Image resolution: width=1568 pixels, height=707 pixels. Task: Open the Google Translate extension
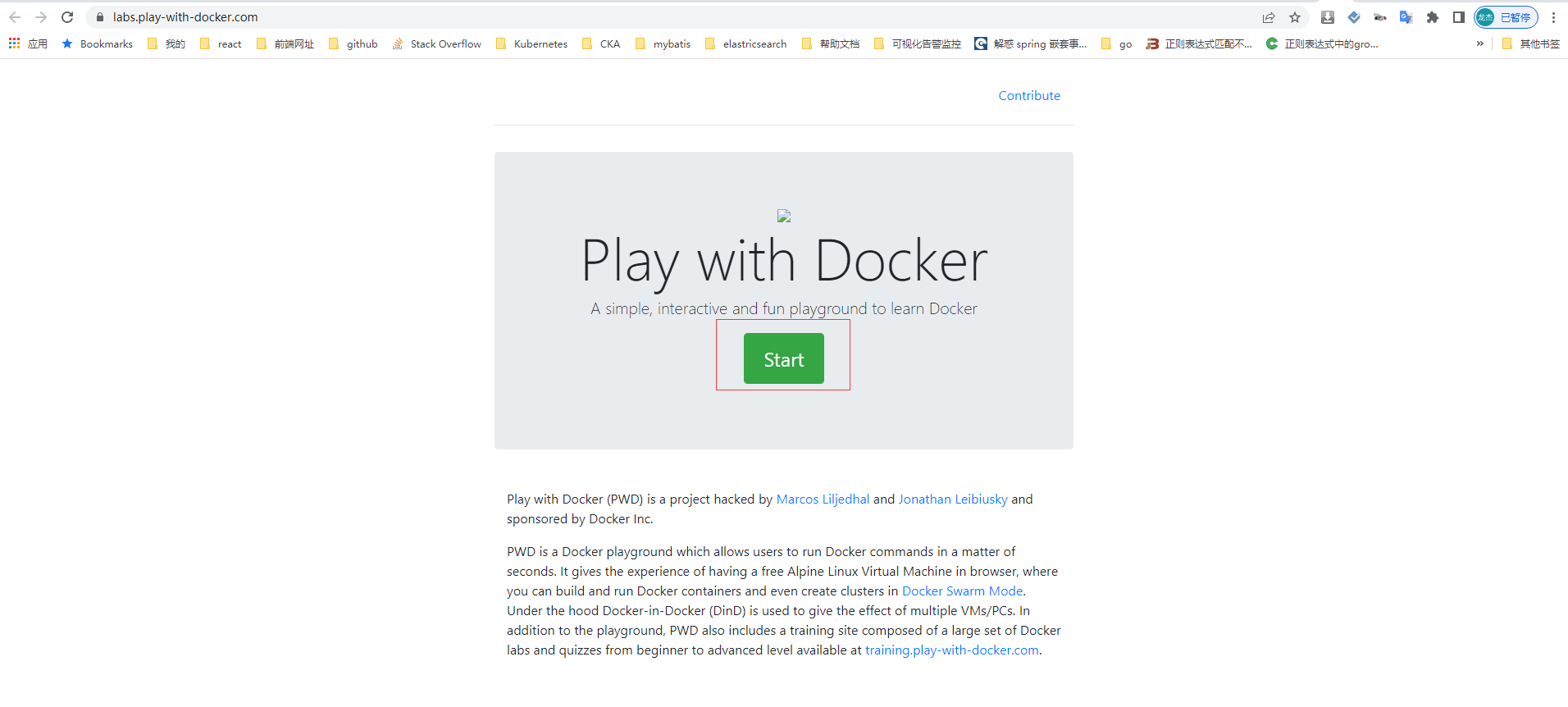[x=1406, y=17]
